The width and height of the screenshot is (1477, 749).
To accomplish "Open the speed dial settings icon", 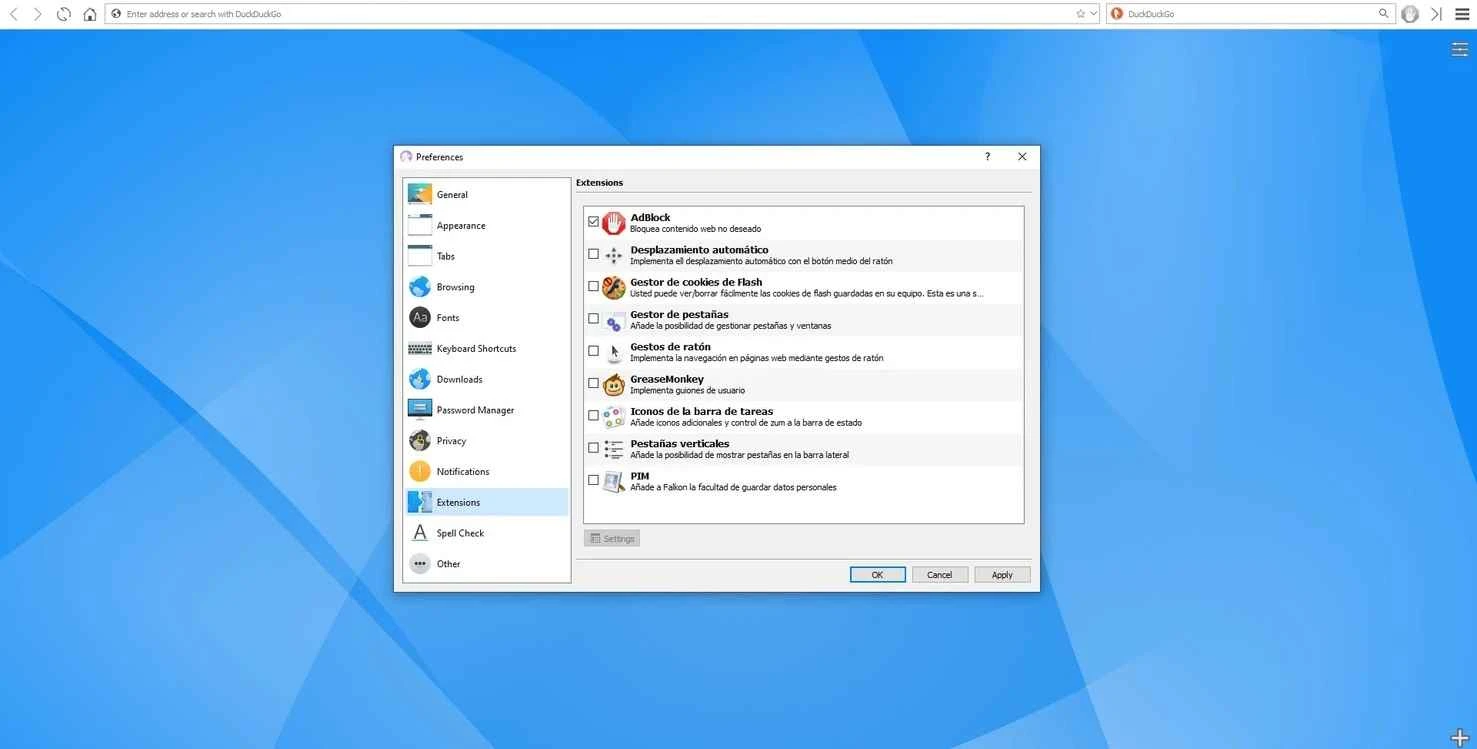I will point(1460,50).
